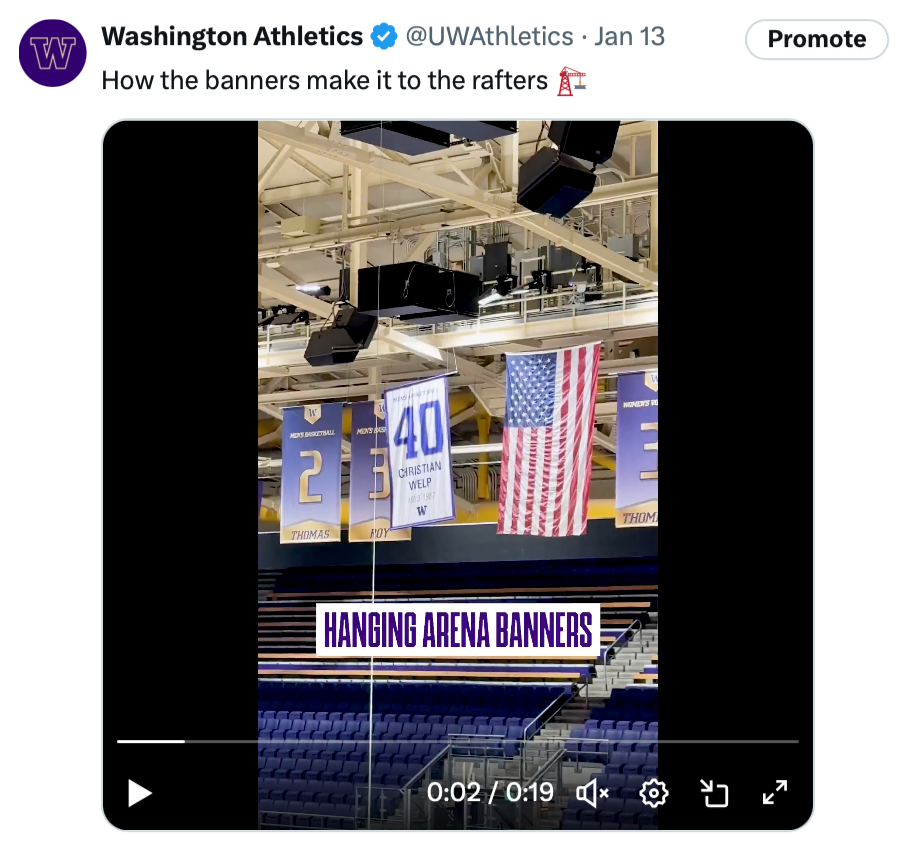Toggle picture-in-picture mode icon

[x=714, y=793]
